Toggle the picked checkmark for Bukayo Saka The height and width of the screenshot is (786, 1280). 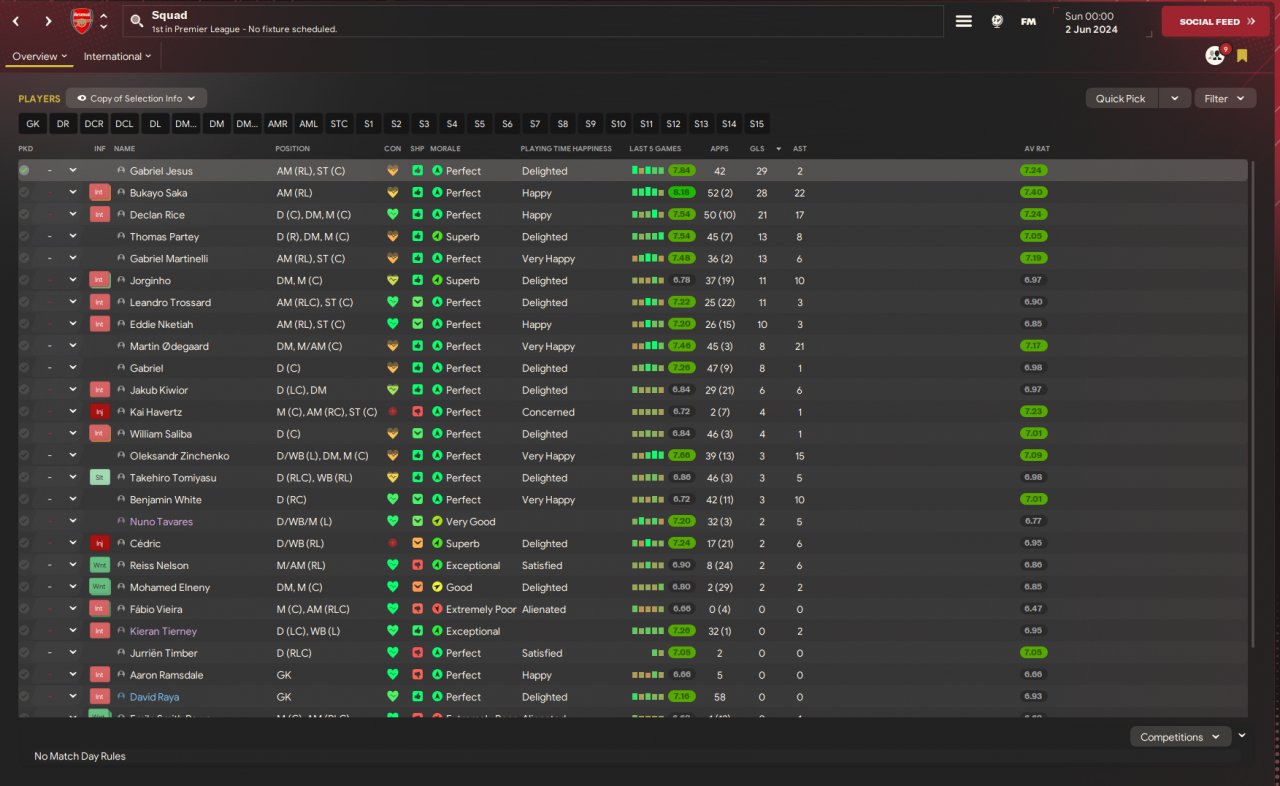point(24,193)
